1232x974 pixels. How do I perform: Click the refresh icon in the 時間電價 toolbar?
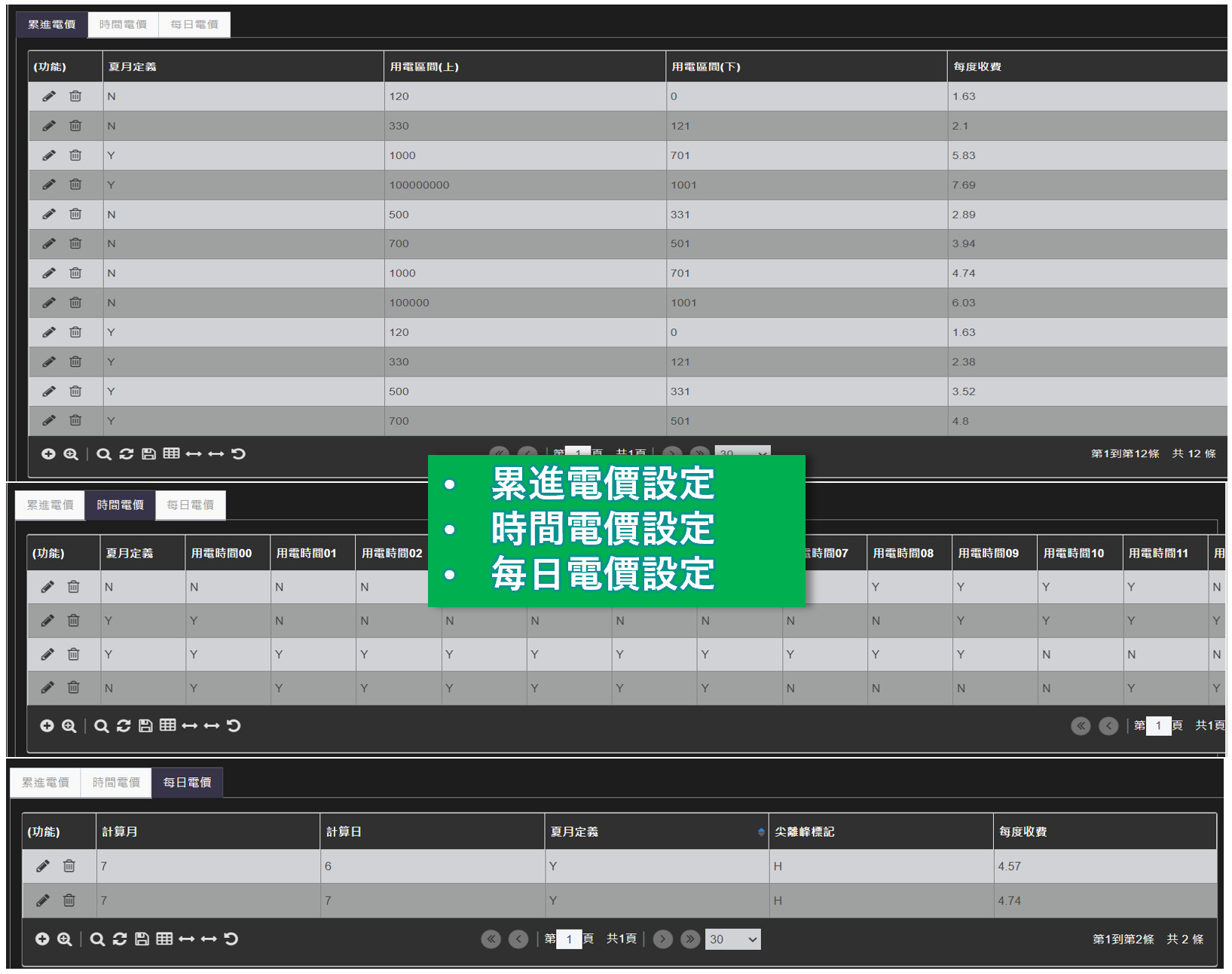[124, 725]
